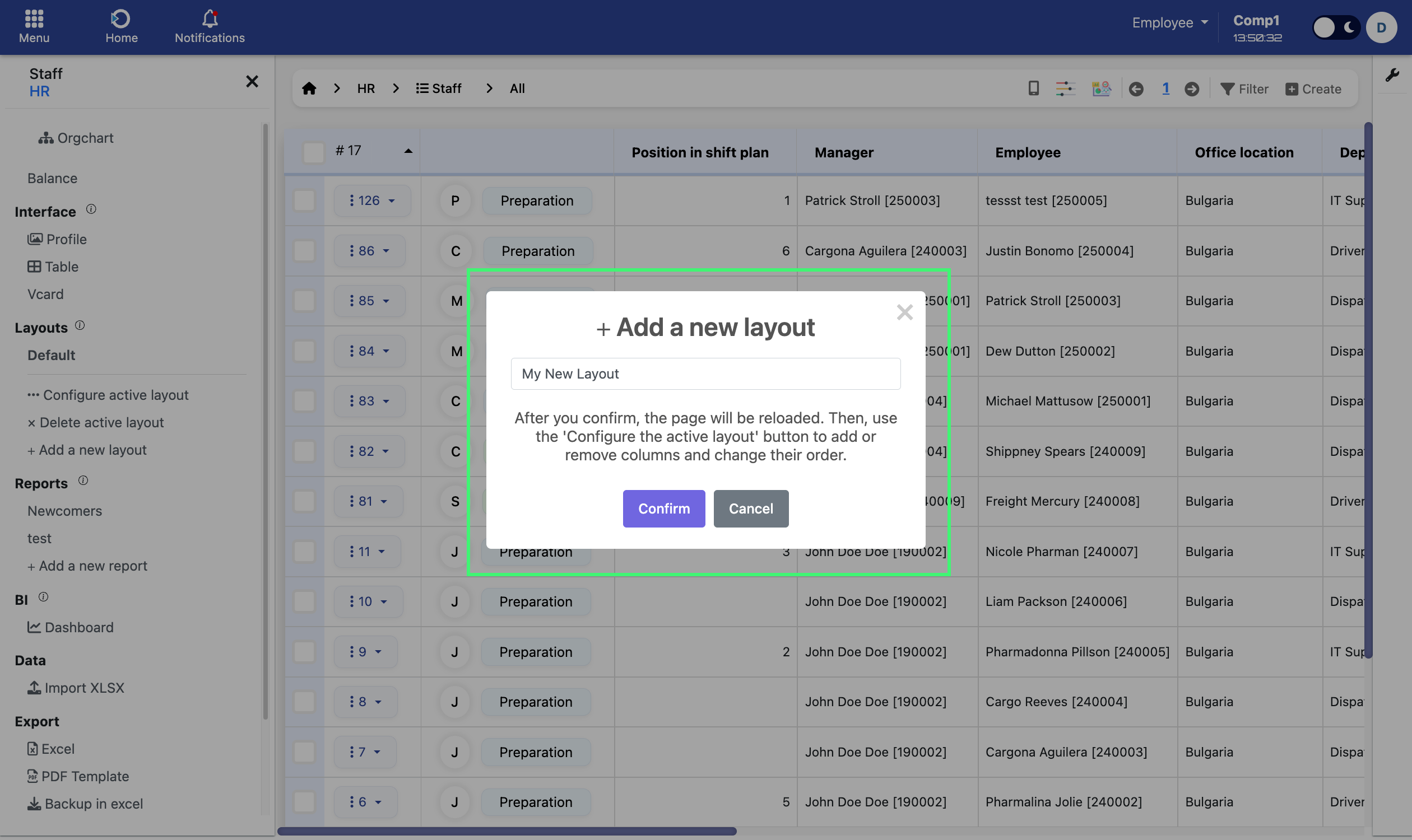Open the row 10 actions dropdown
The image size is (1412, 840).
click(368, 601)
